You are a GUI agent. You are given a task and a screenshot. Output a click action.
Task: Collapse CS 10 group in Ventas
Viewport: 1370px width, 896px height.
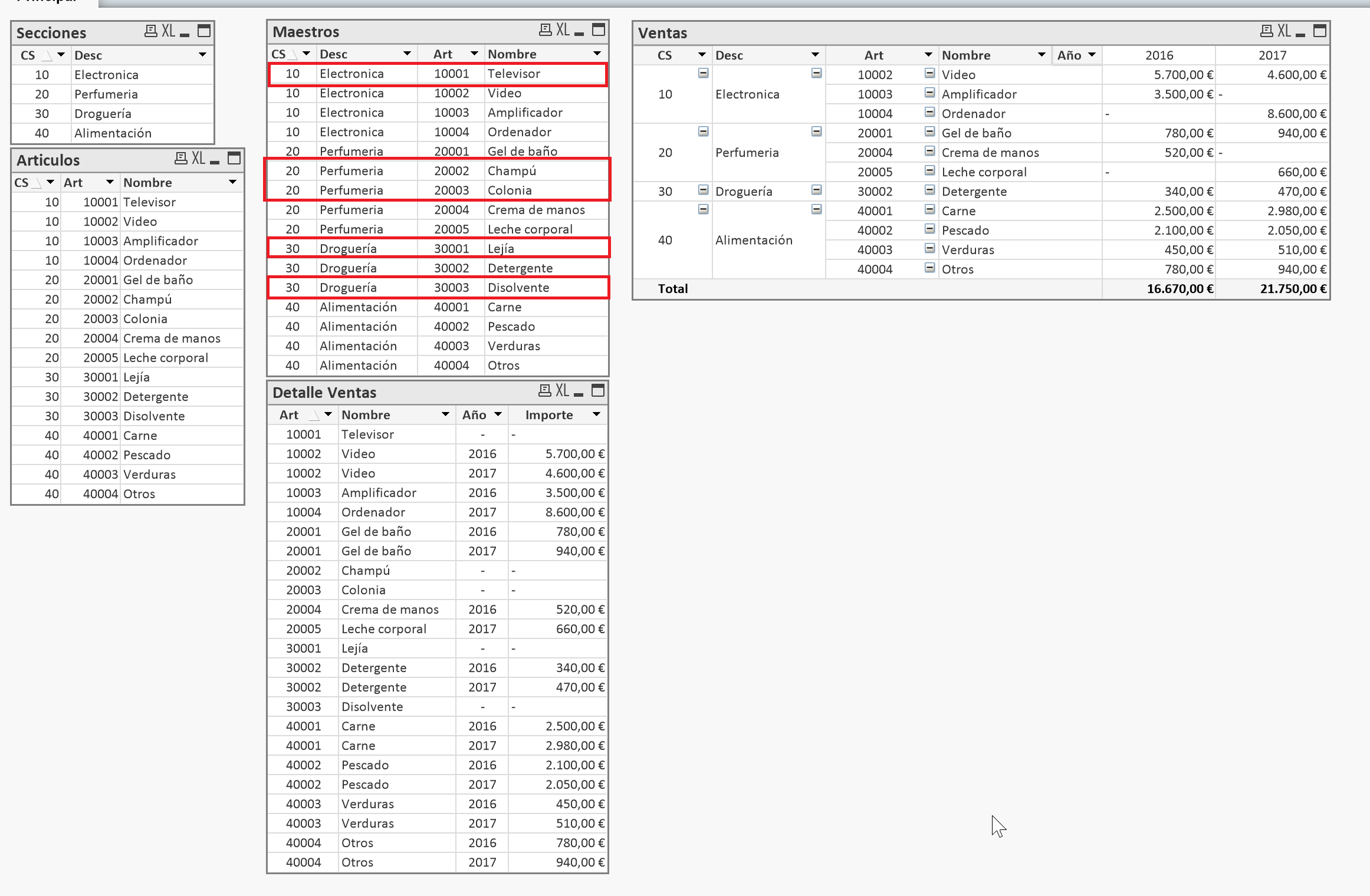703,73
